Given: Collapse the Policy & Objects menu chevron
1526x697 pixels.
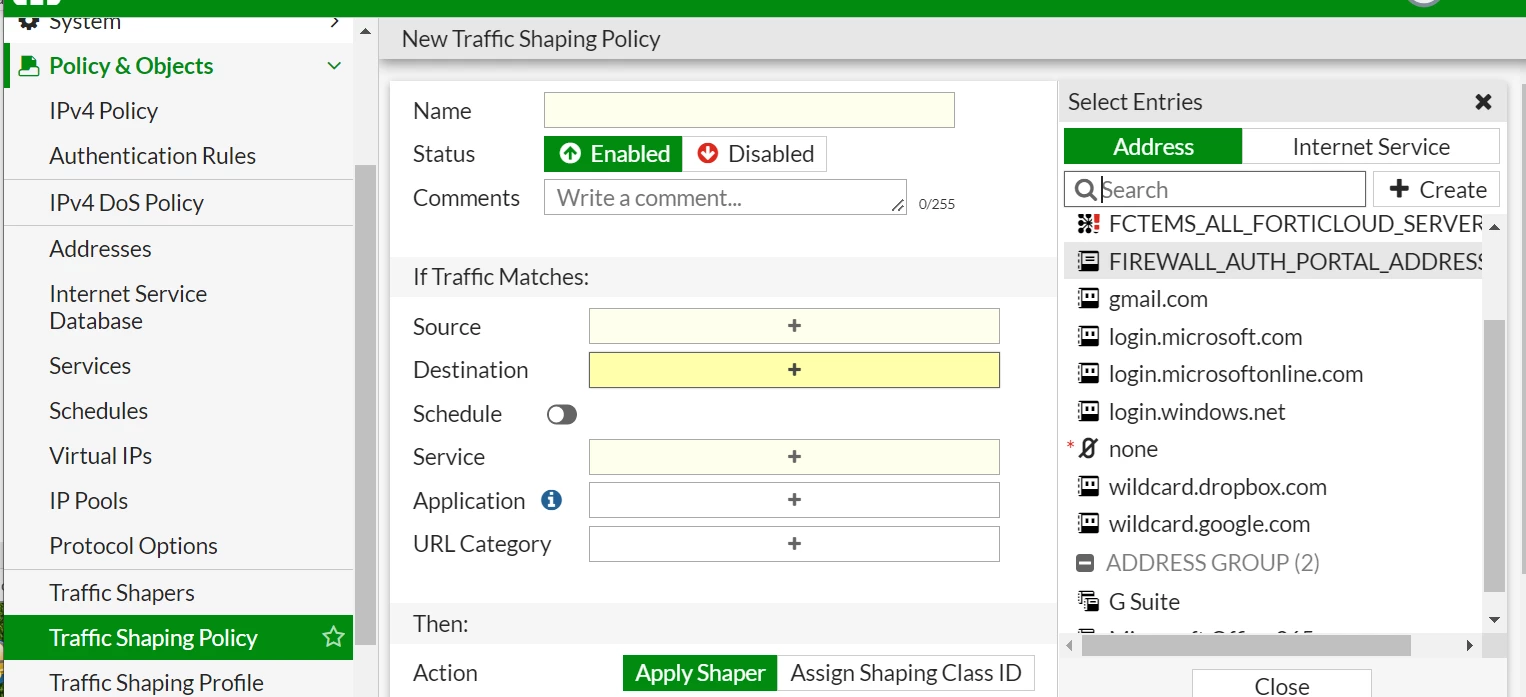Looking at the screenshot, I should coord(334,66).
